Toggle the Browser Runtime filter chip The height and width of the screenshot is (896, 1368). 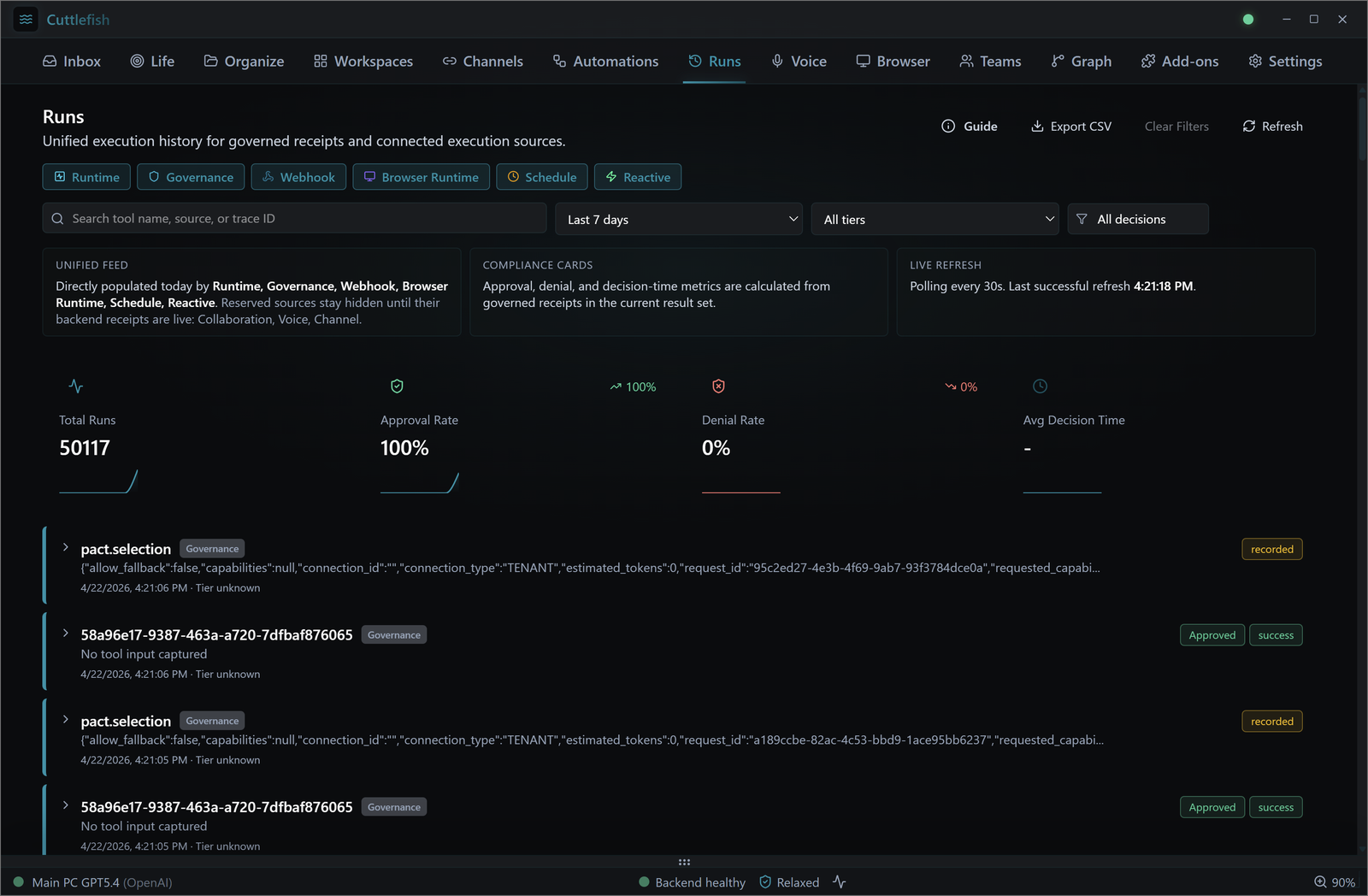pyautogui.click(x=421, y=177)
